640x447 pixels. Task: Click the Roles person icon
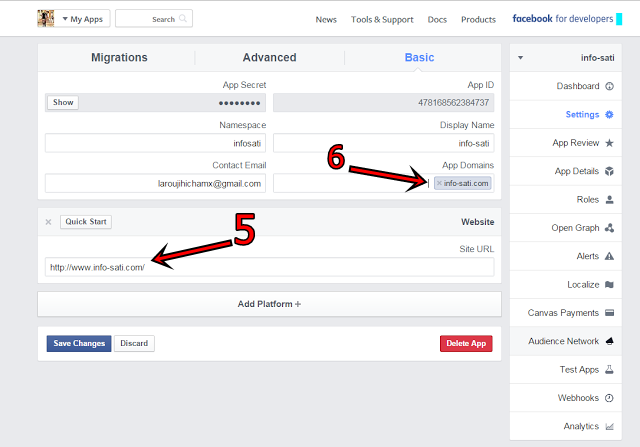point(609,200)
